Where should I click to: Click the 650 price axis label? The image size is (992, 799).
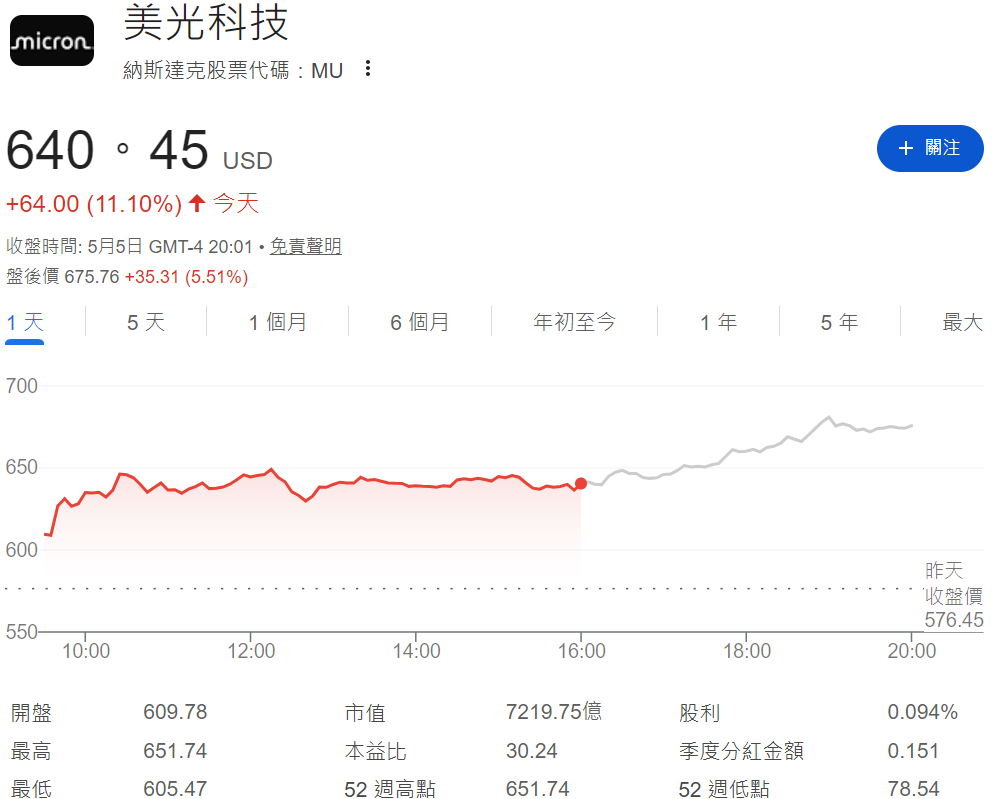click(x=22, y=468)
